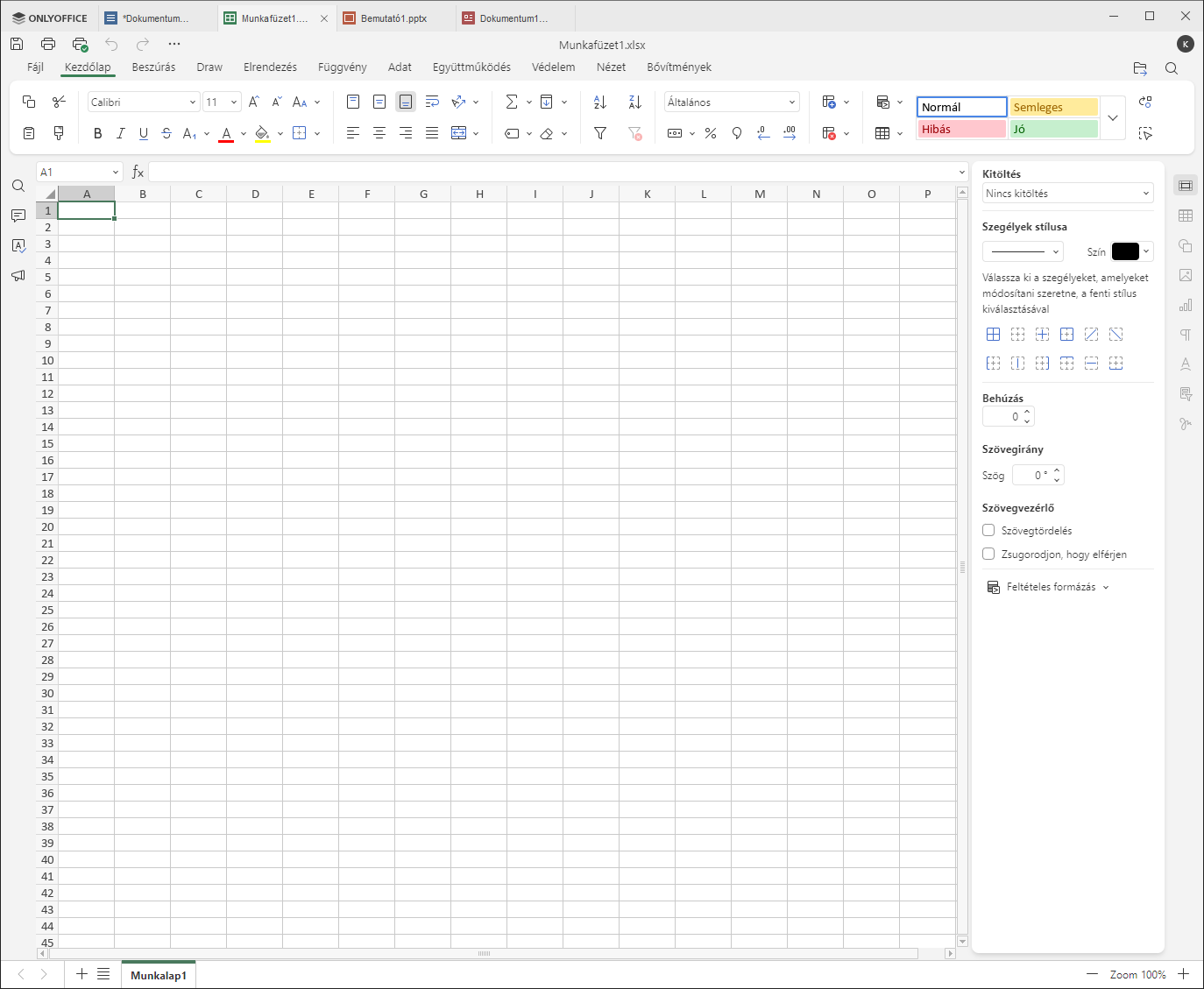Click the Search magnifier at top right
The image size is (1204, 989).
coord(1172,68)
